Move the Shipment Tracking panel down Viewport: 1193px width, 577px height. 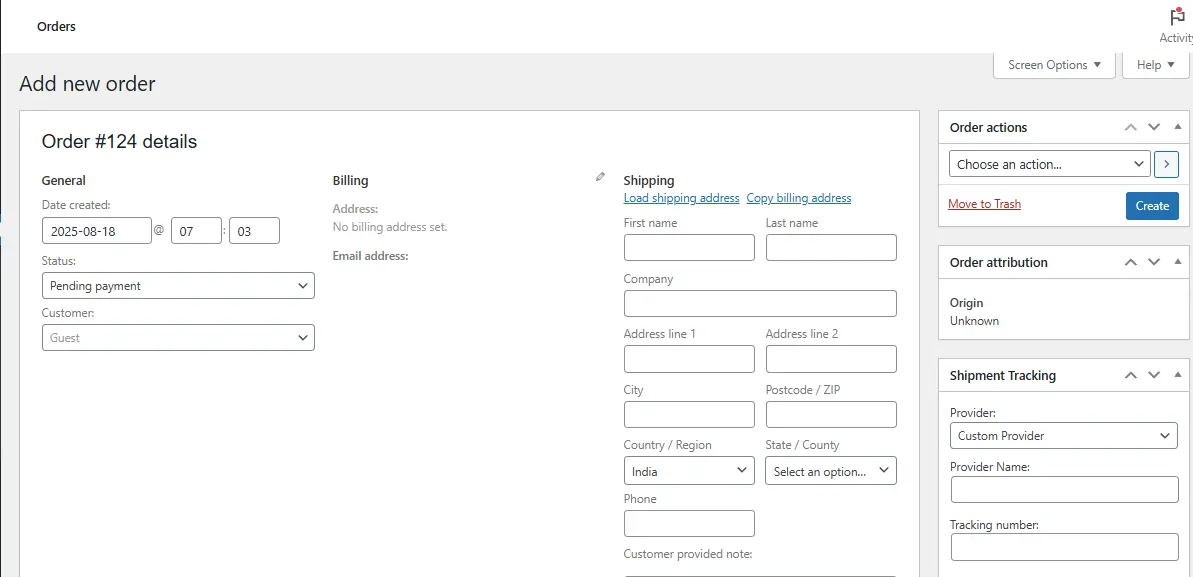[x=1153, y=375]
